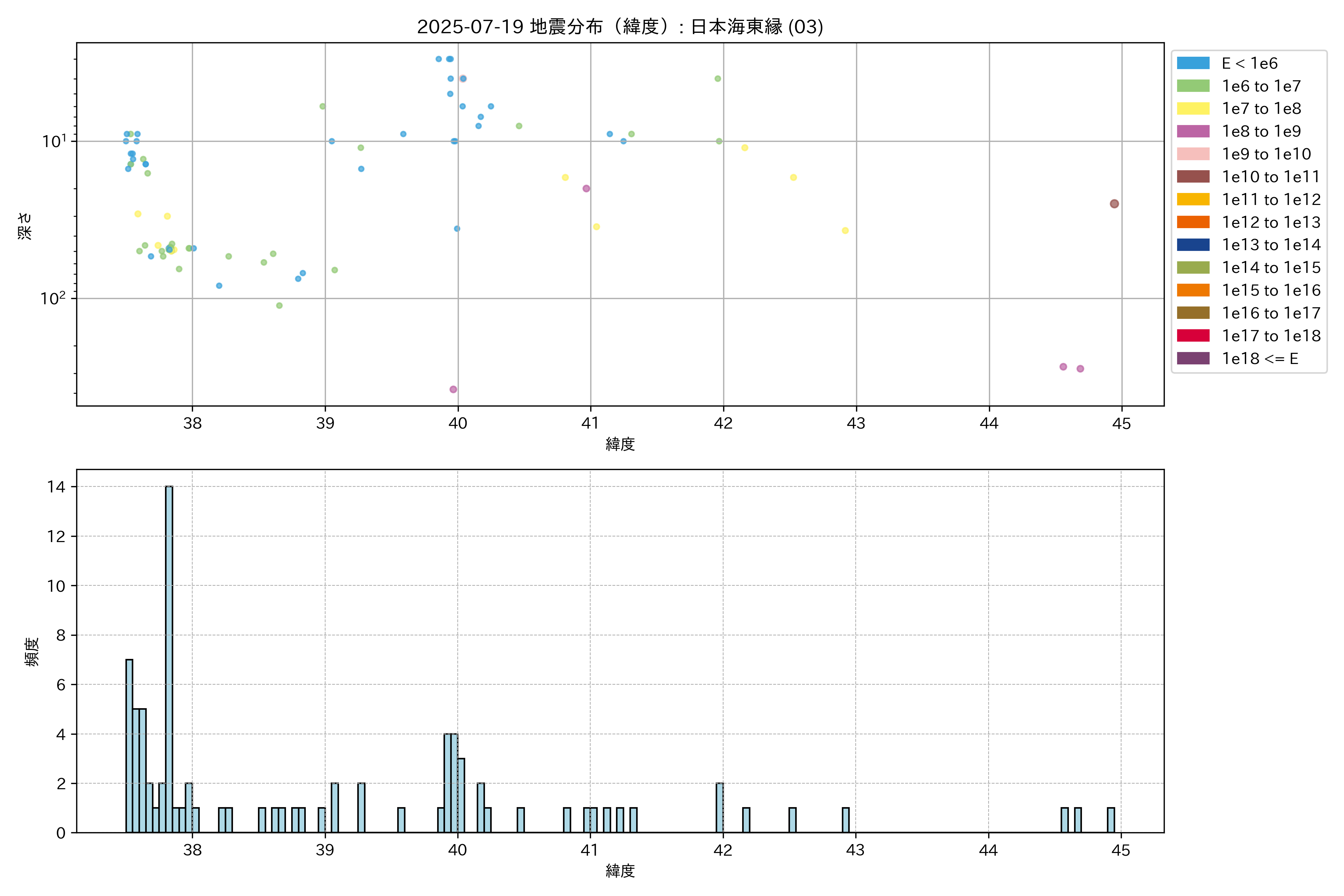This screenshot has height=896, width=1344.
Task: Click the 深さ y-axis label
Action: point(25,226)
